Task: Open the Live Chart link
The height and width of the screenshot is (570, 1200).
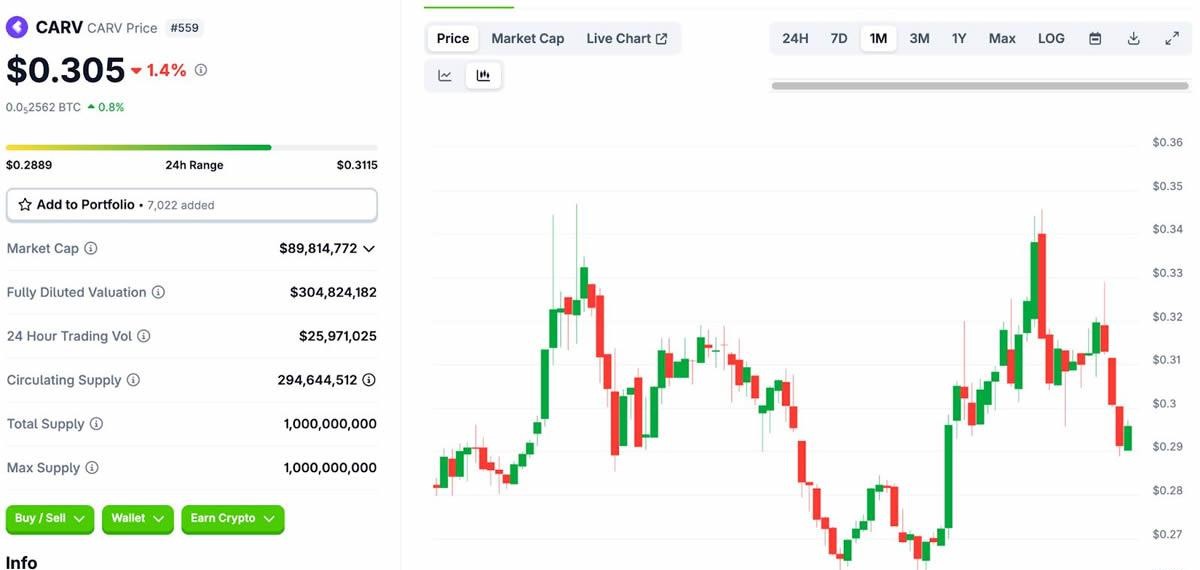Action: 626,39
